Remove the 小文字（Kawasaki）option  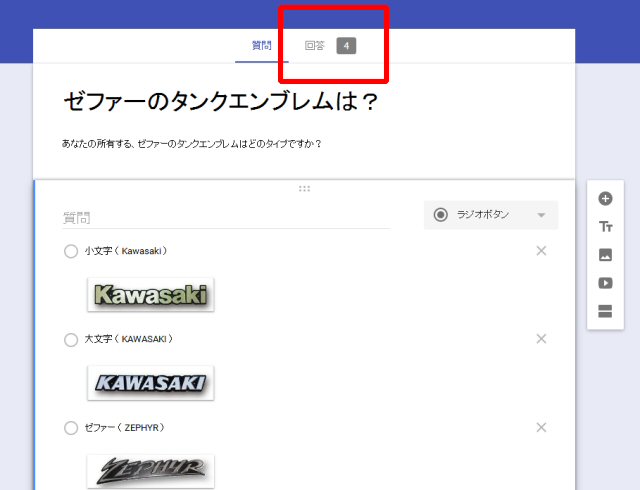click(541, 251)
